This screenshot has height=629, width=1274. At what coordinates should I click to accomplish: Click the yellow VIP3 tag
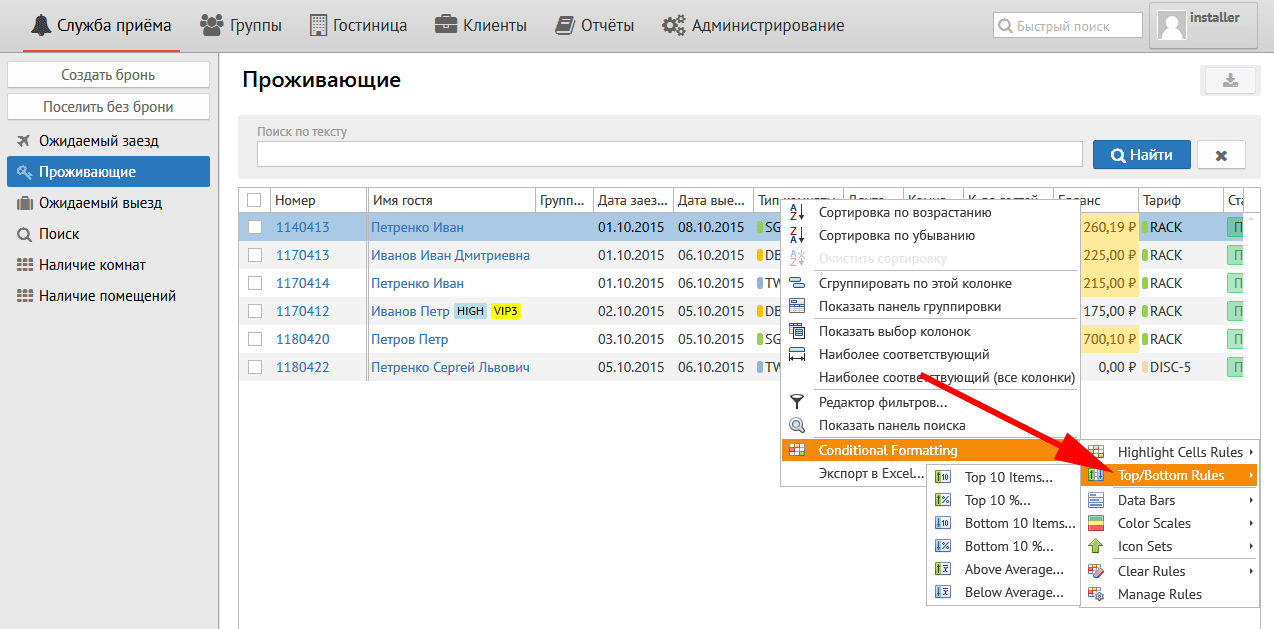tap(506, 311)
